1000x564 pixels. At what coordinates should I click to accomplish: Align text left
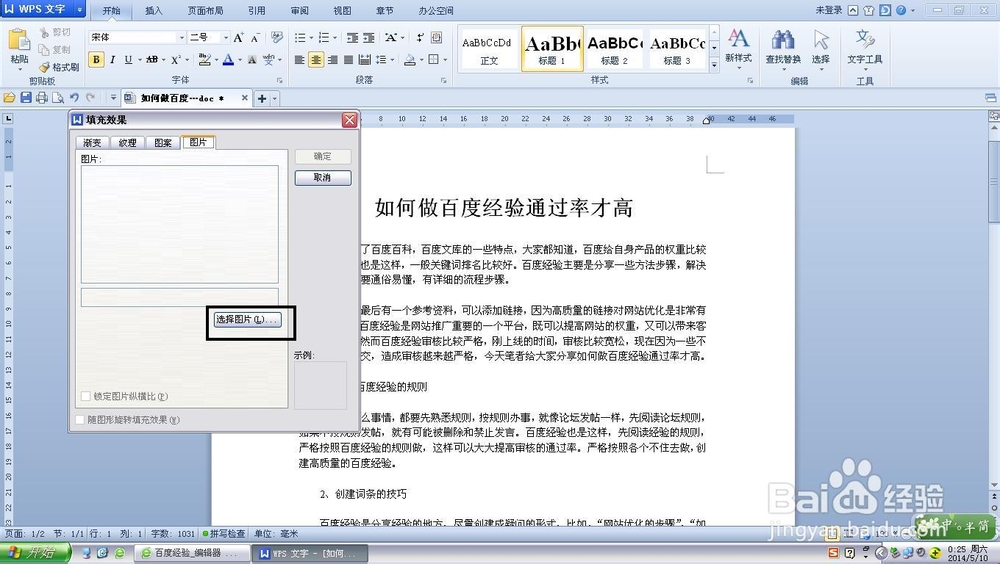point(299,59)
